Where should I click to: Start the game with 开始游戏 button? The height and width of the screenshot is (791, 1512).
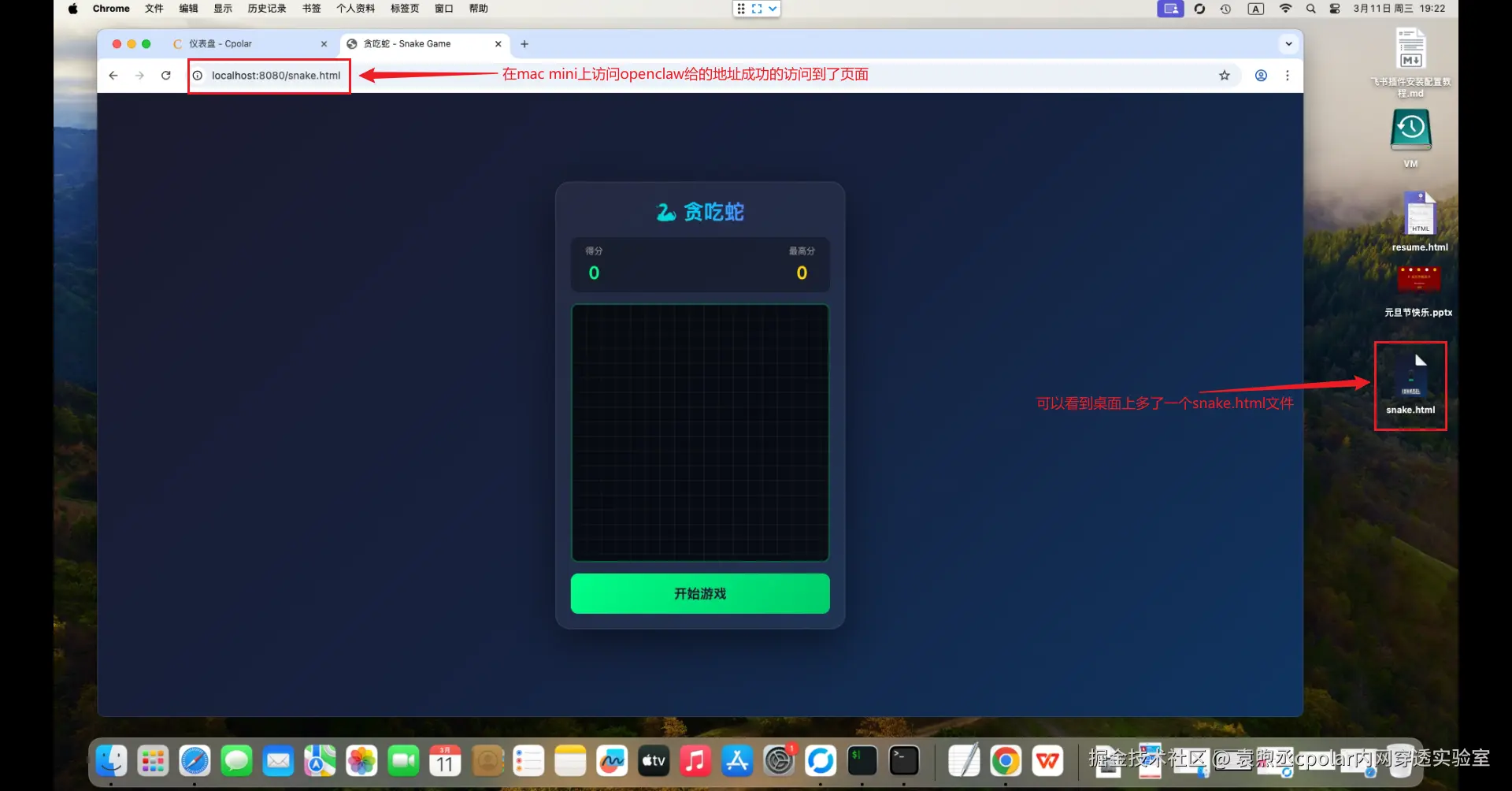[700, 593]
